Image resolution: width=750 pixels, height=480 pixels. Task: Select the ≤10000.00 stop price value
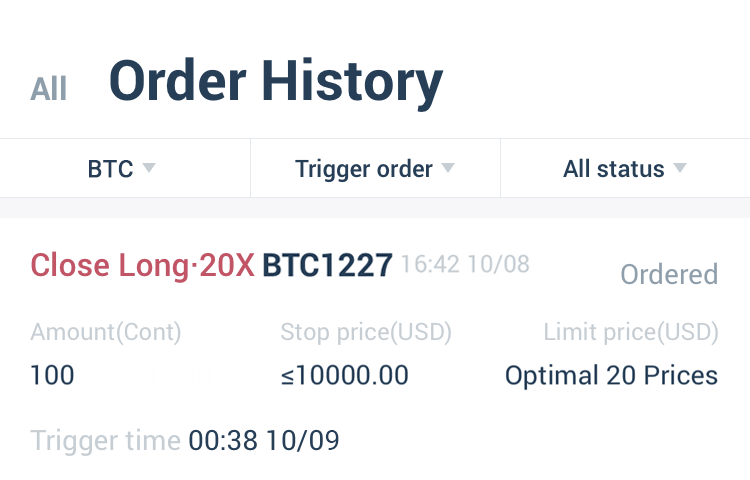(x=344, y=375)
